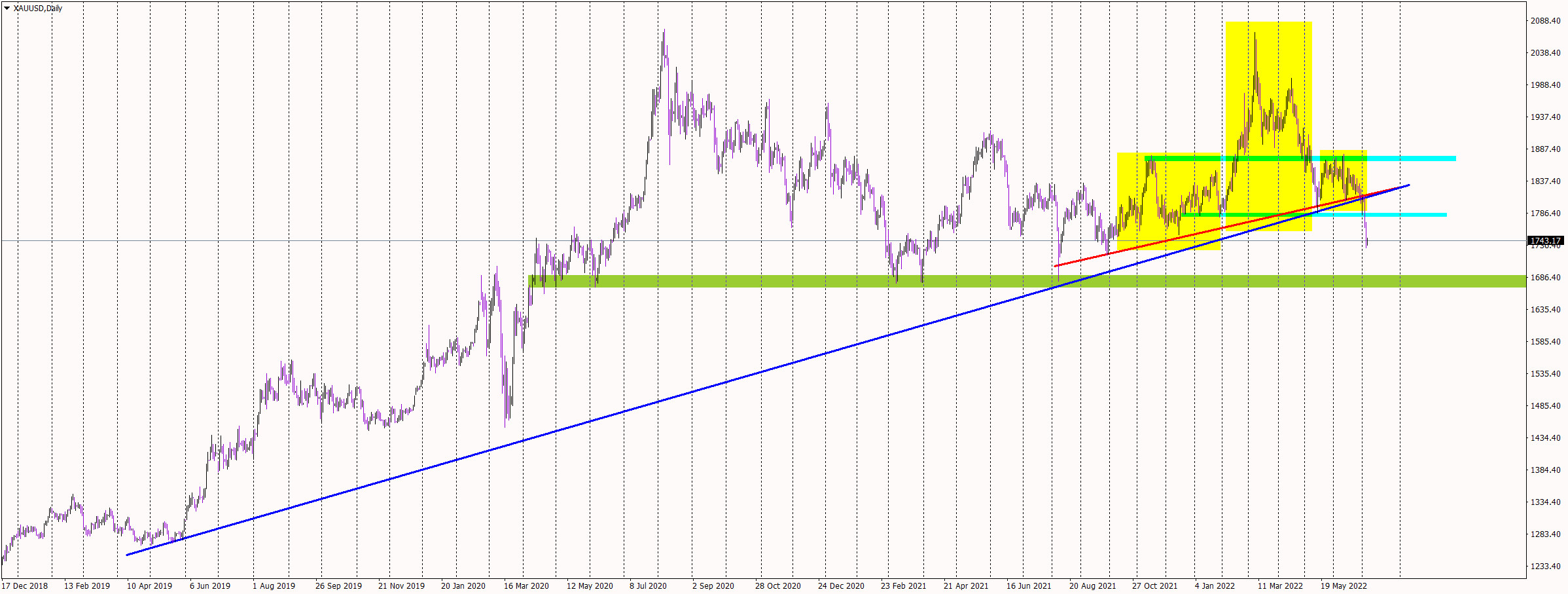Click the 17 Dec 2018 date label
Viewport: 1568px width, 594px height.
[25, 586]
